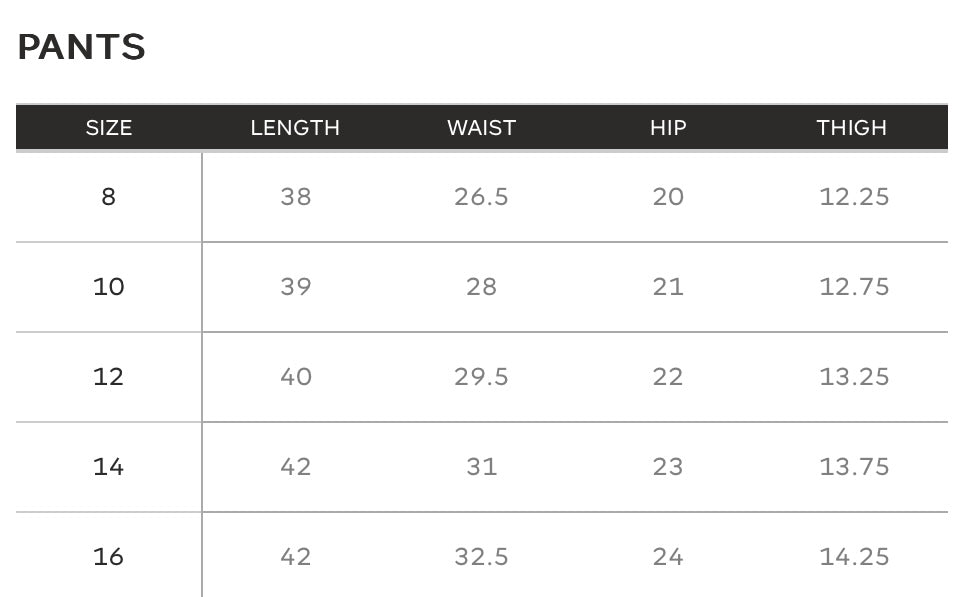Select size 16 row label

[109, 557]
